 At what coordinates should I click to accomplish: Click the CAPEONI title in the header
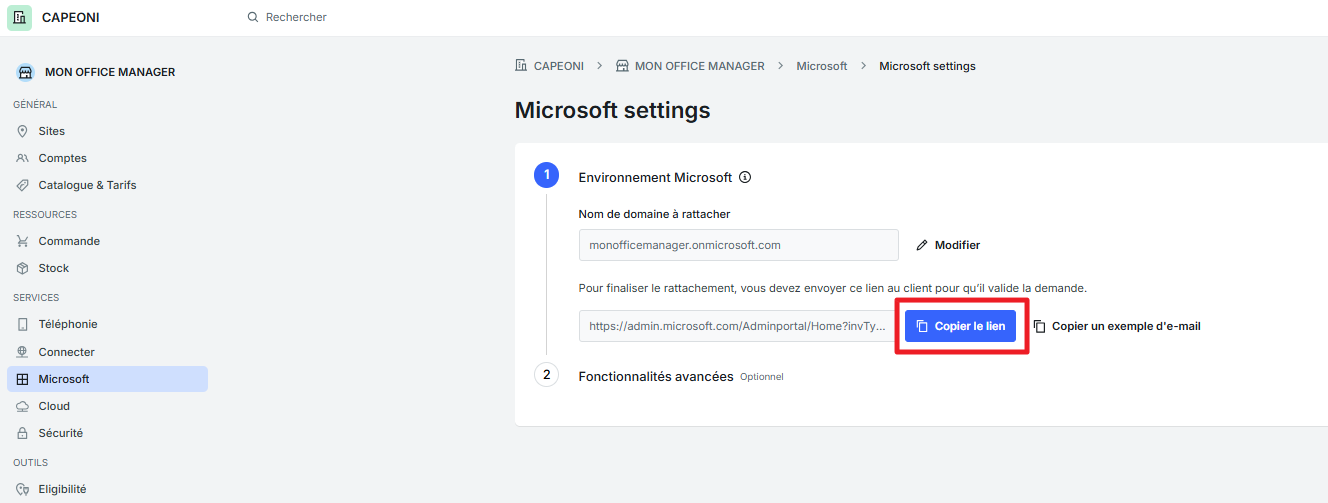(x=70, y=18)
